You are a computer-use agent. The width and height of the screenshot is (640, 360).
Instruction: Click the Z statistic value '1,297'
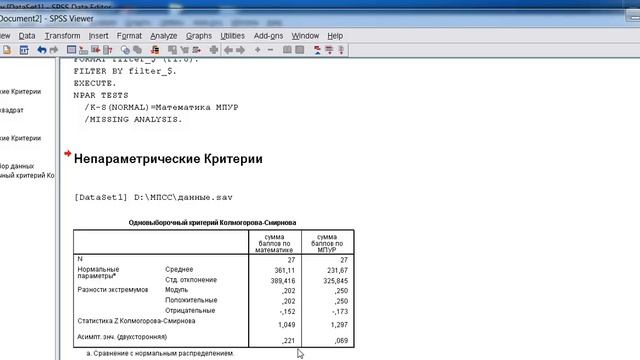[339, 324]
